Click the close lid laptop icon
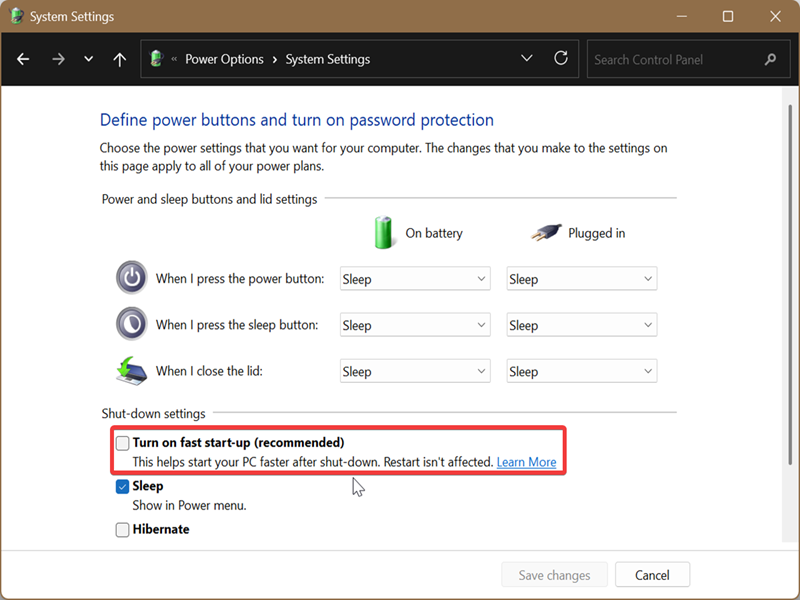The width and height of the screenshot is (800, 600). tap(131, 370)
